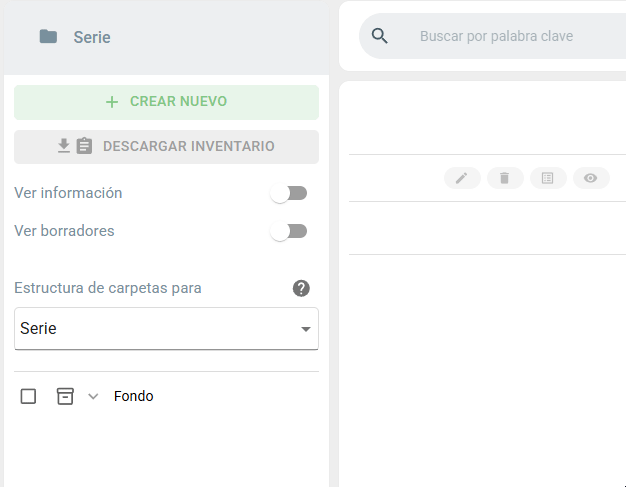626x487 pixels.
Task: Click the help question mark icon
Action: pyautogui.click(x=301, y=288)
